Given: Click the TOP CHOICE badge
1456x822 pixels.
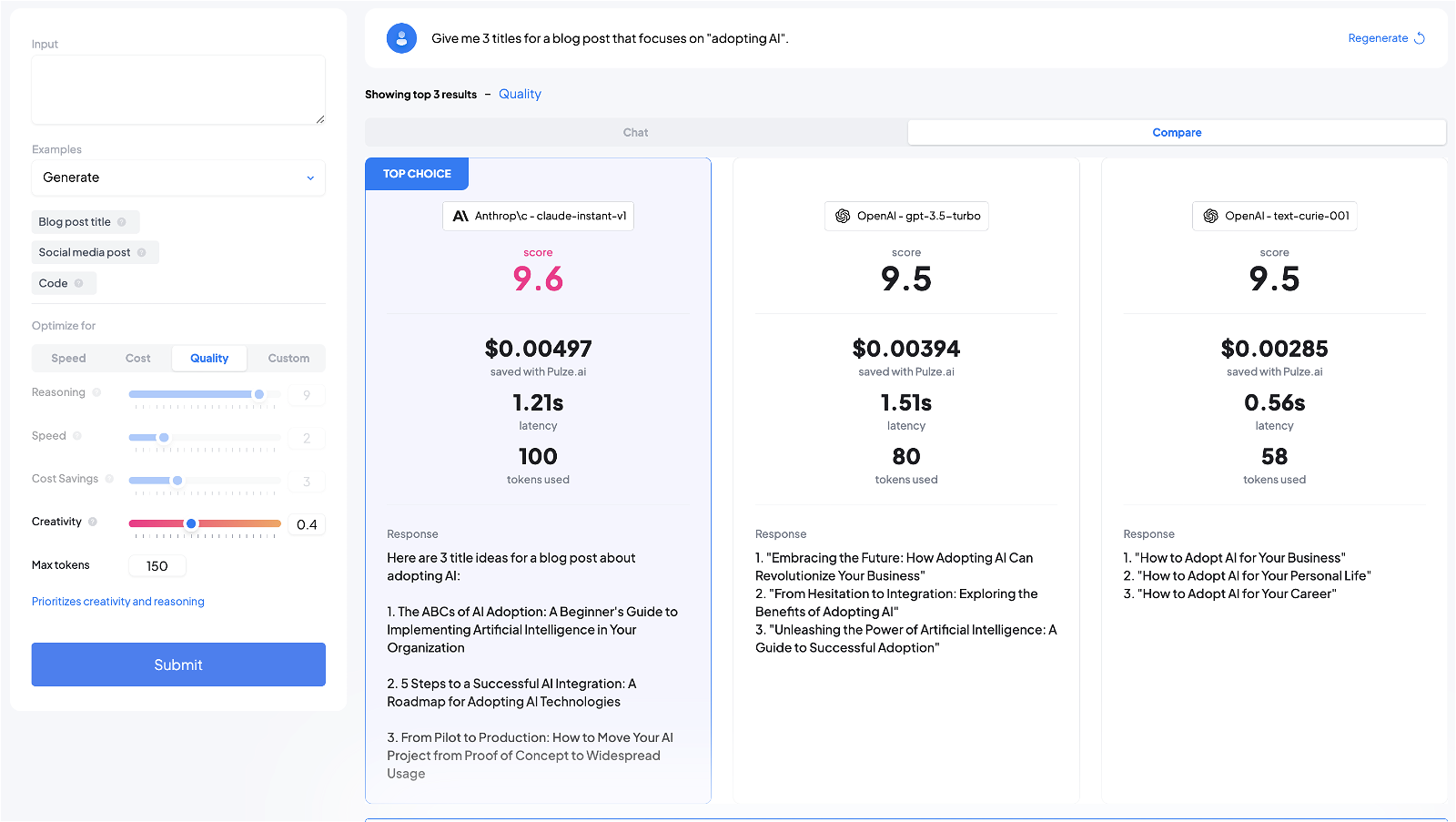Looking at the screenshot, I should click(x=417, y=174).
